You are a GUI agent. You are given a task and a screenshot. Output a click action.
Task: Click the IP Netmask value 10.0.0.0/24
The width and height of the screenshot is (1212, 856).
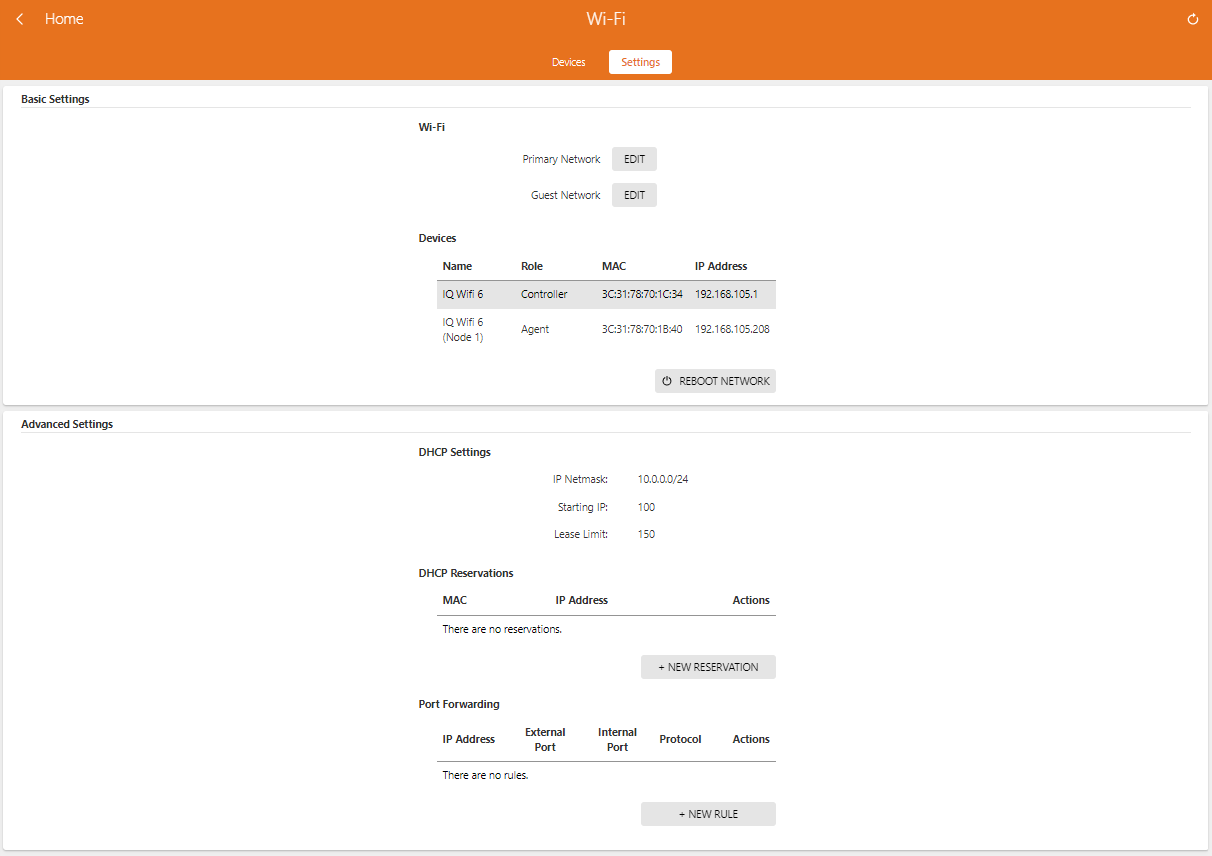[x=663, y=479]
